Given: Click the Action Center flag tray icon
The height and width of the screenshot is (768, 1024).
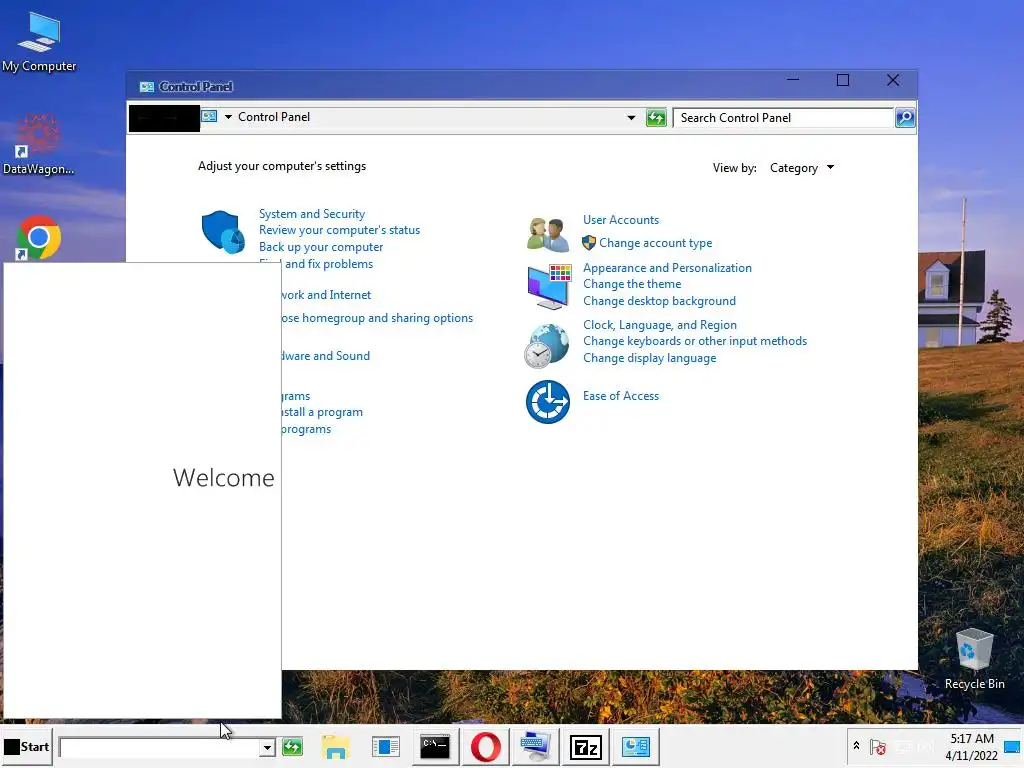Looking at the screenshot, I should coord(878,746).
